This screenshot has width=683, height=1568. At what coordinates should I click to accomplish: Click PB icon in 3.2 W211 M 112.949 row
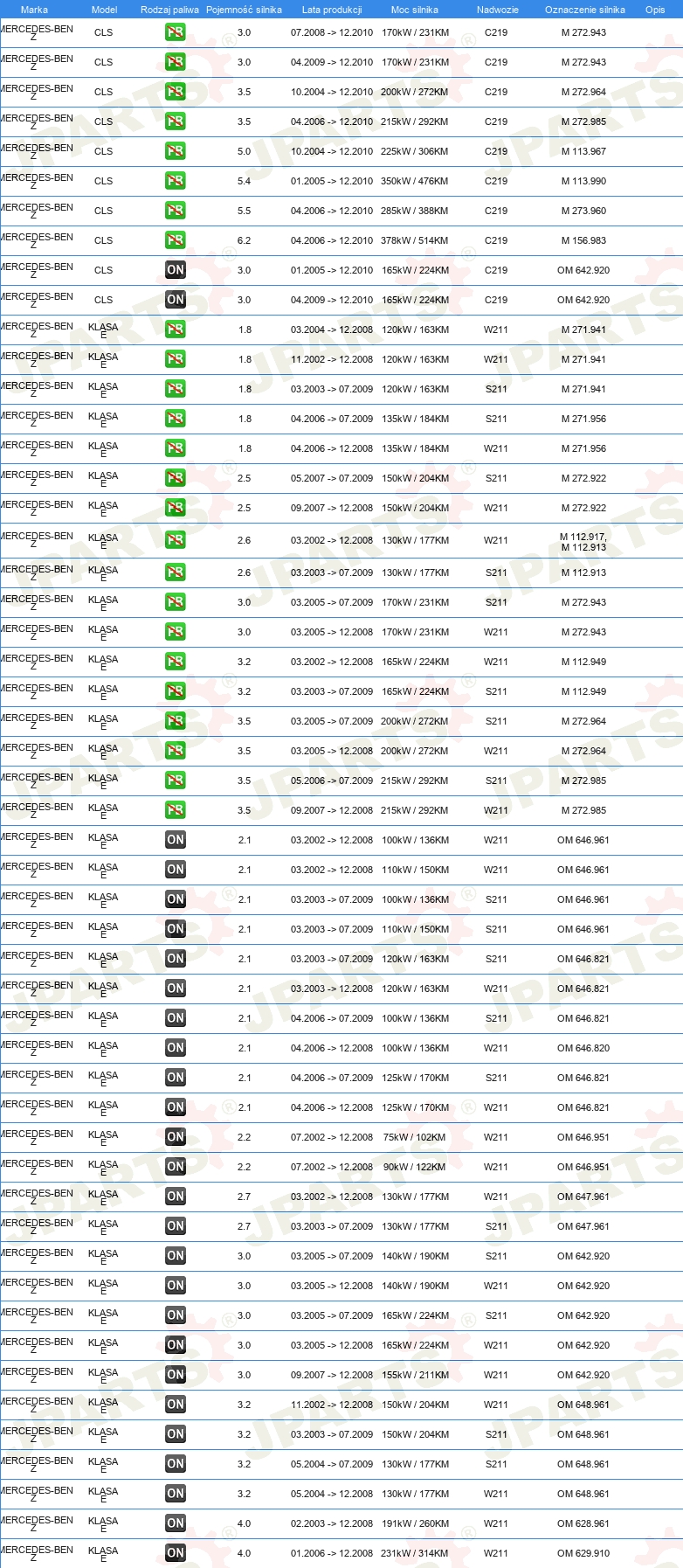(x=175, y=662)
